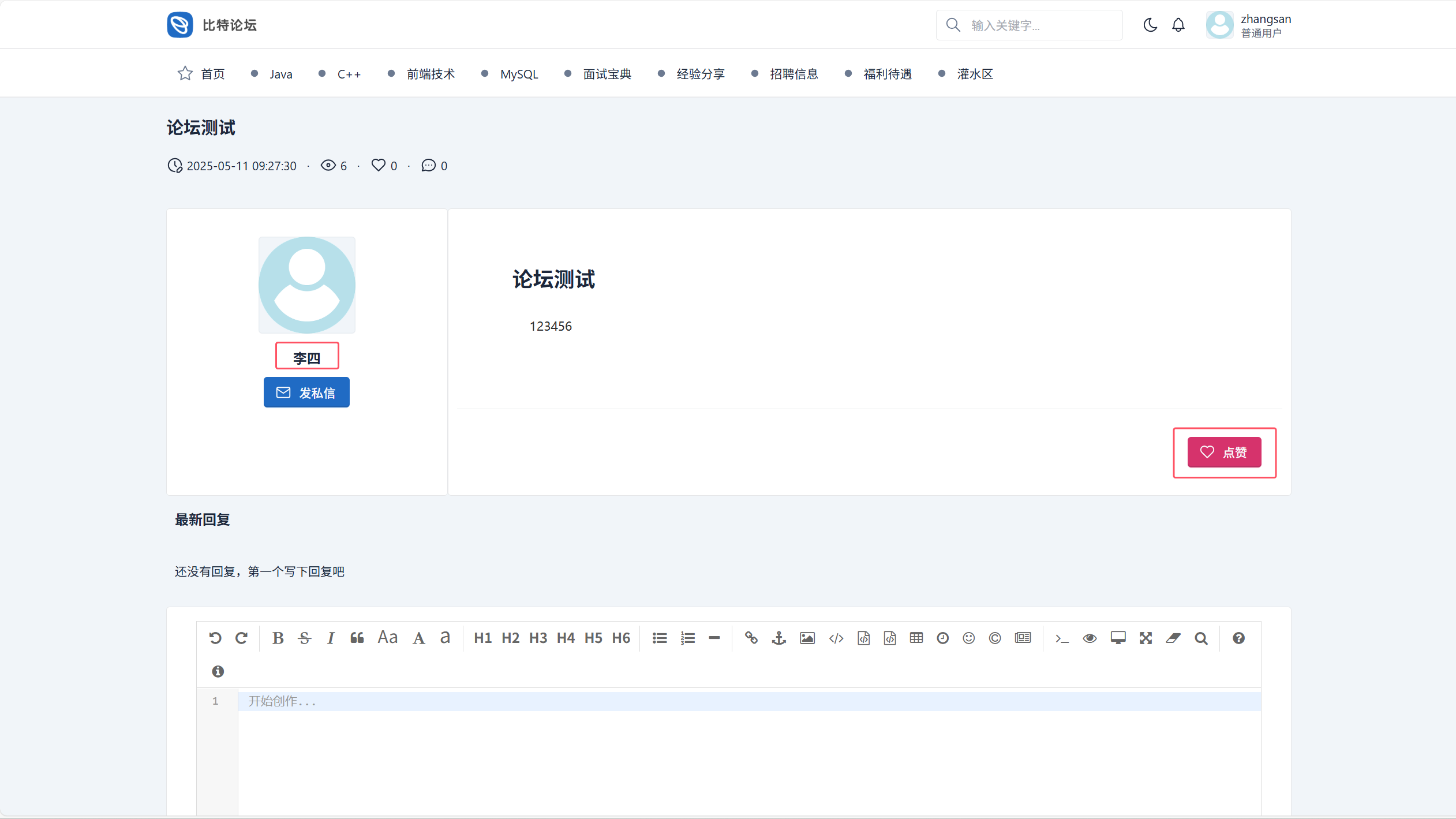The width and height of the screenshot is (1456, 819).
Task: Apply the H2 heading style
Action: (x=510, y=638)
